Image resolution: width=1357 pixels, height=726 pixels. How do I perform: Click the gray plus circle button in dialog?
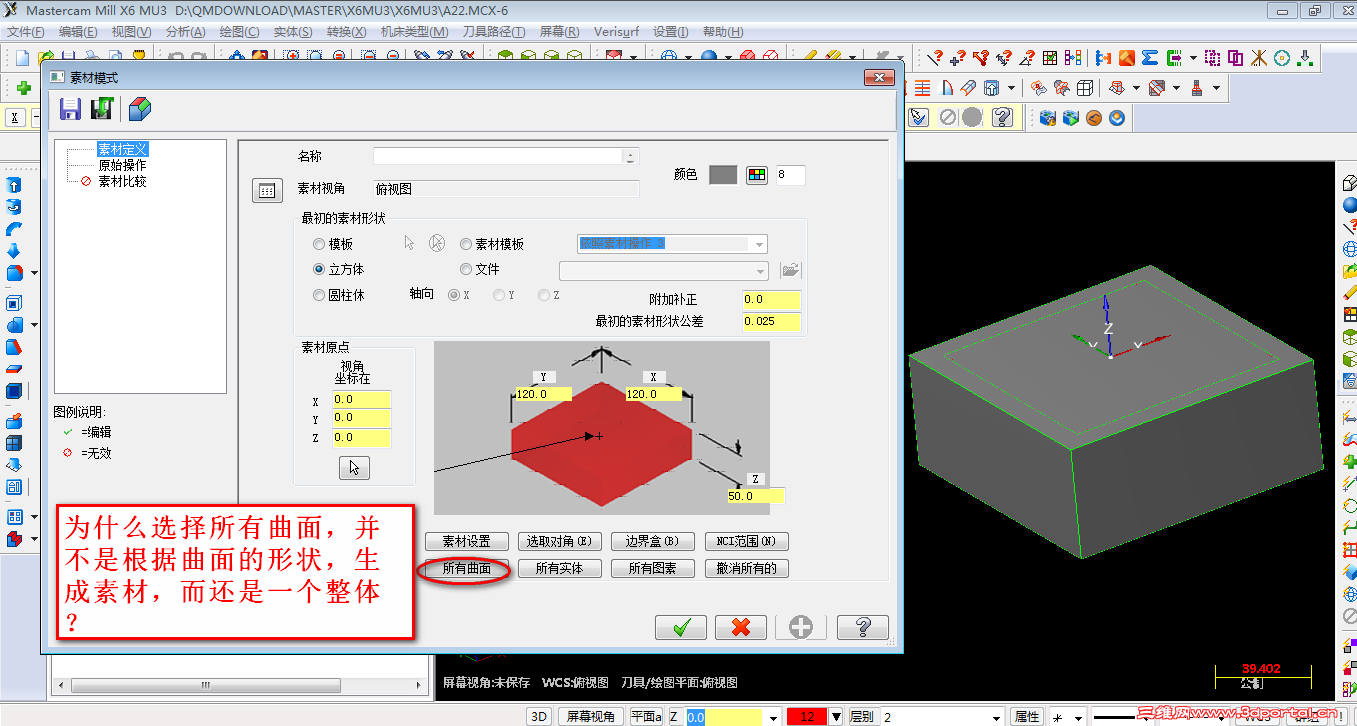click(801, 627)
